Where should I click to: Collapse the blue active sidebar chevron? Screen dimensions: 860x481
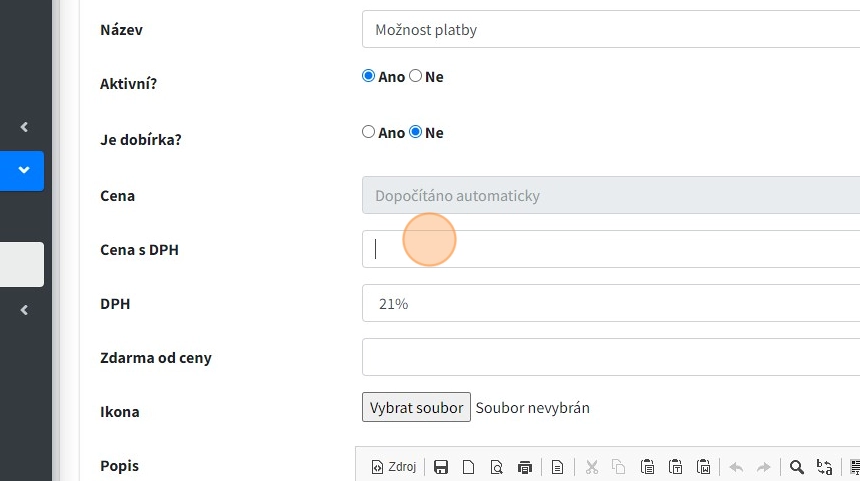click(24, 170)
